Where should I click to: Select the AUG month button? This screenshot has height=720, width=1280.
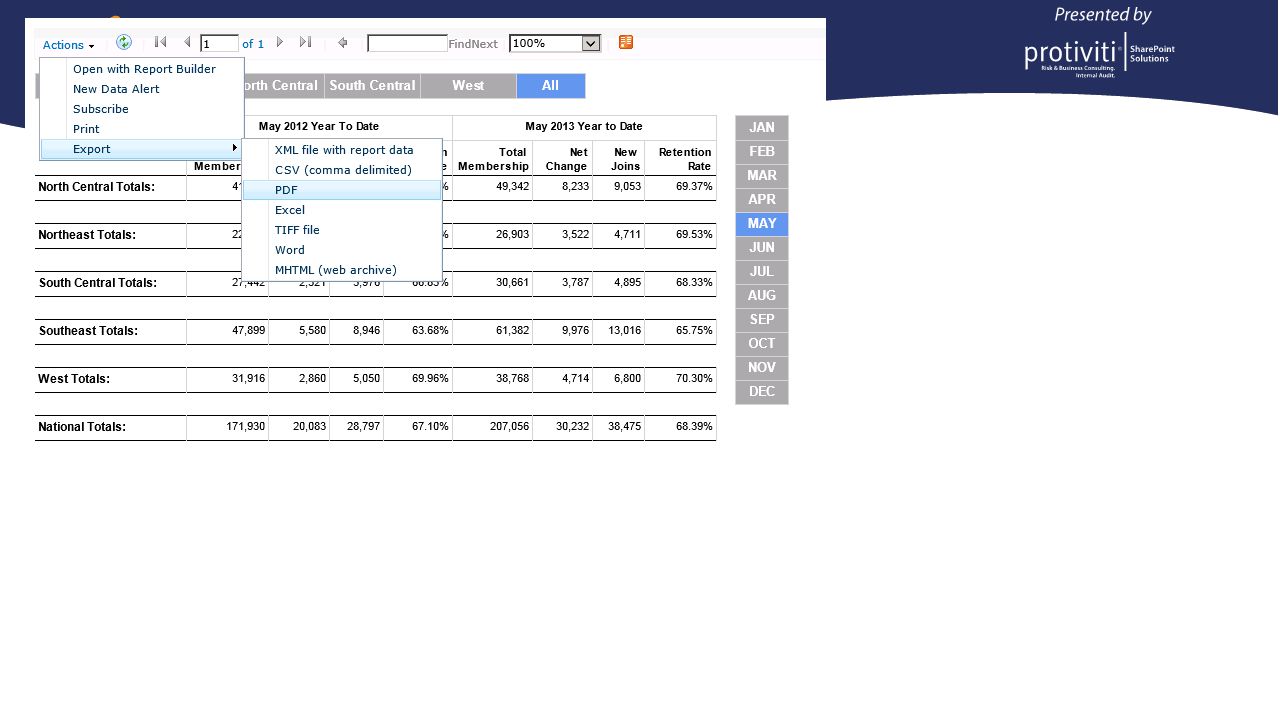tap(762, 296)
